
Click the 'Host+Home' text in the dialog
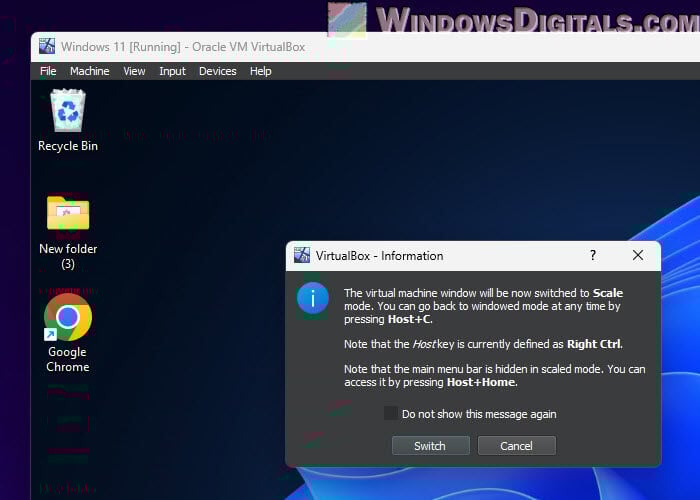[481, 383]
